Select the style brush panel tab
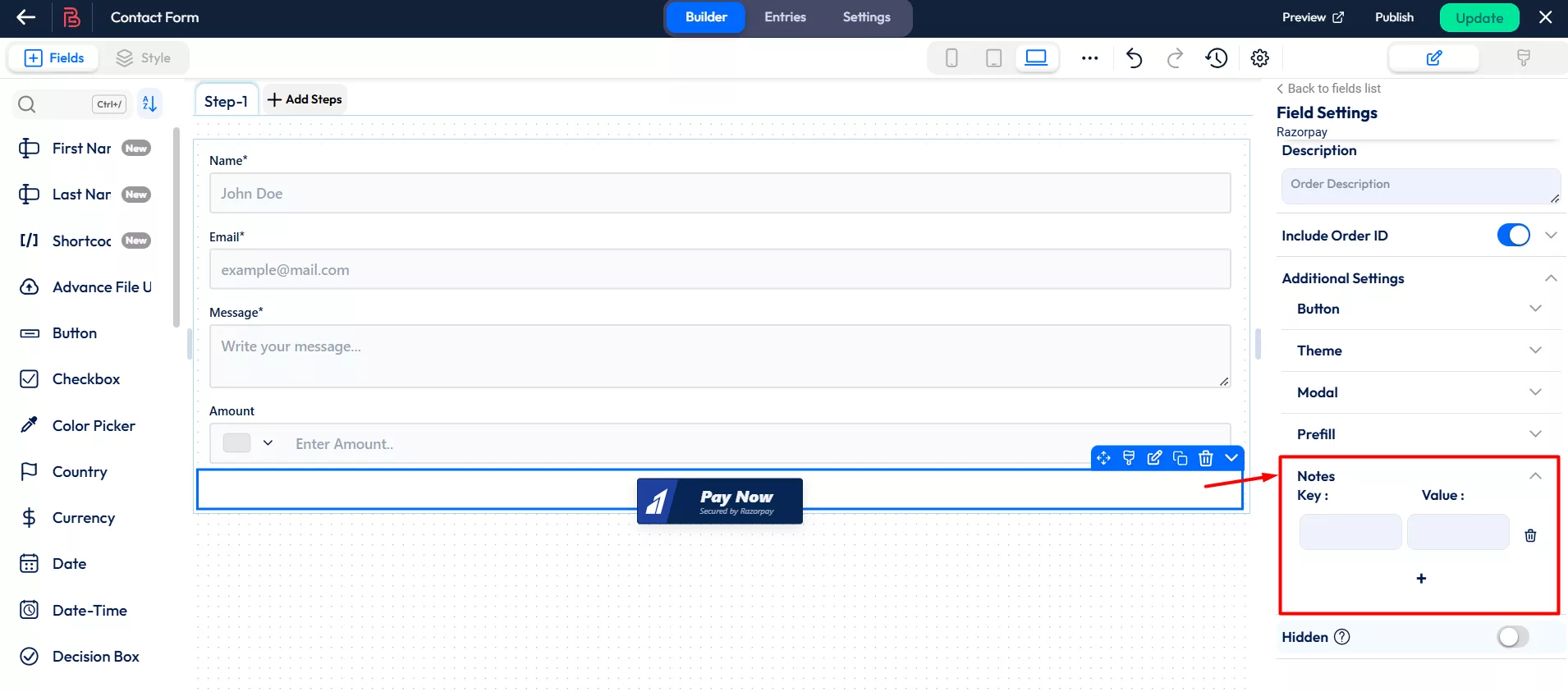 (x=1524, y=58)
